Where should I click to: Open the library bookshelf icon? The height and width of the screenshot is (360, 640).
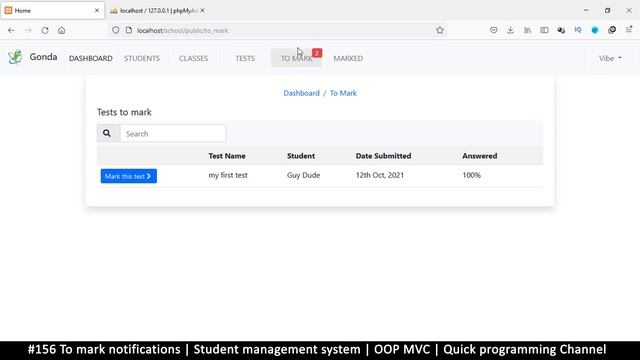(527, 30)
